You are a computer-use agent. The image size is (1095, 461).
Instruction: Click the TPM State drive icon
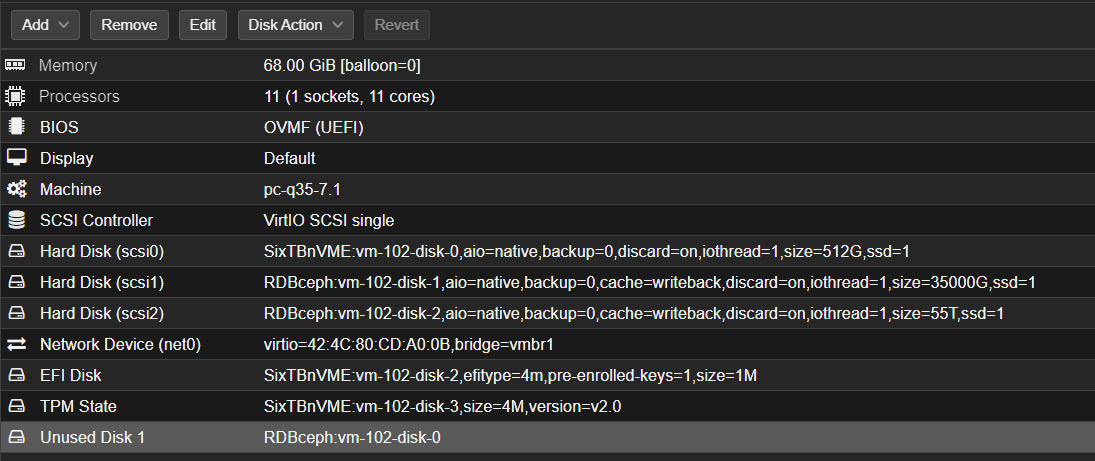(x=15, y=407)
